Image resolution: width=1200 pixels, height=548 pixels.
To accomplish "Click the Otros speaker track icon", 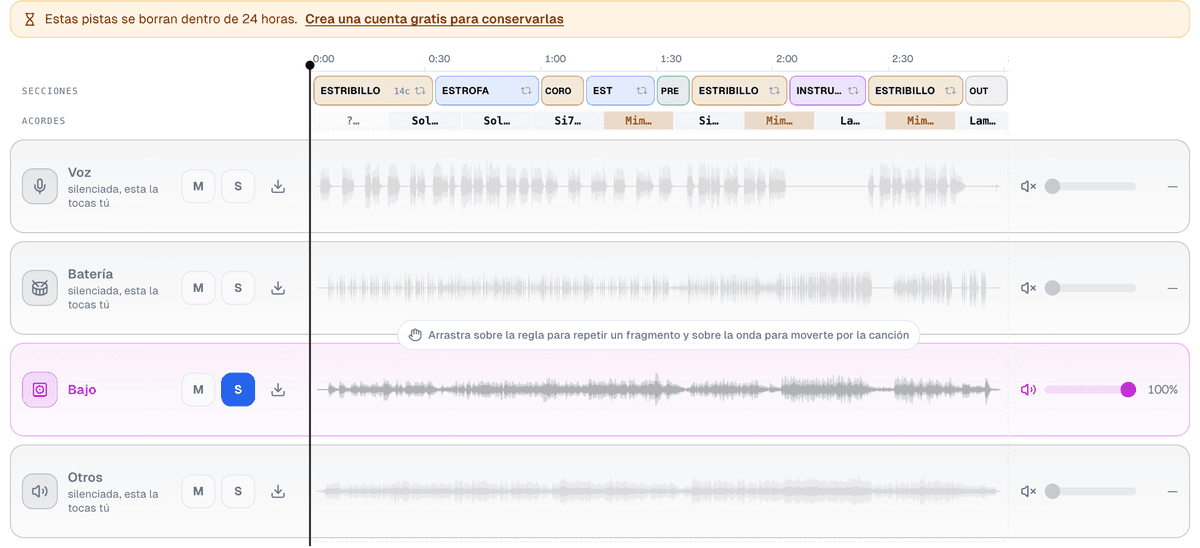I will point(40,491).
